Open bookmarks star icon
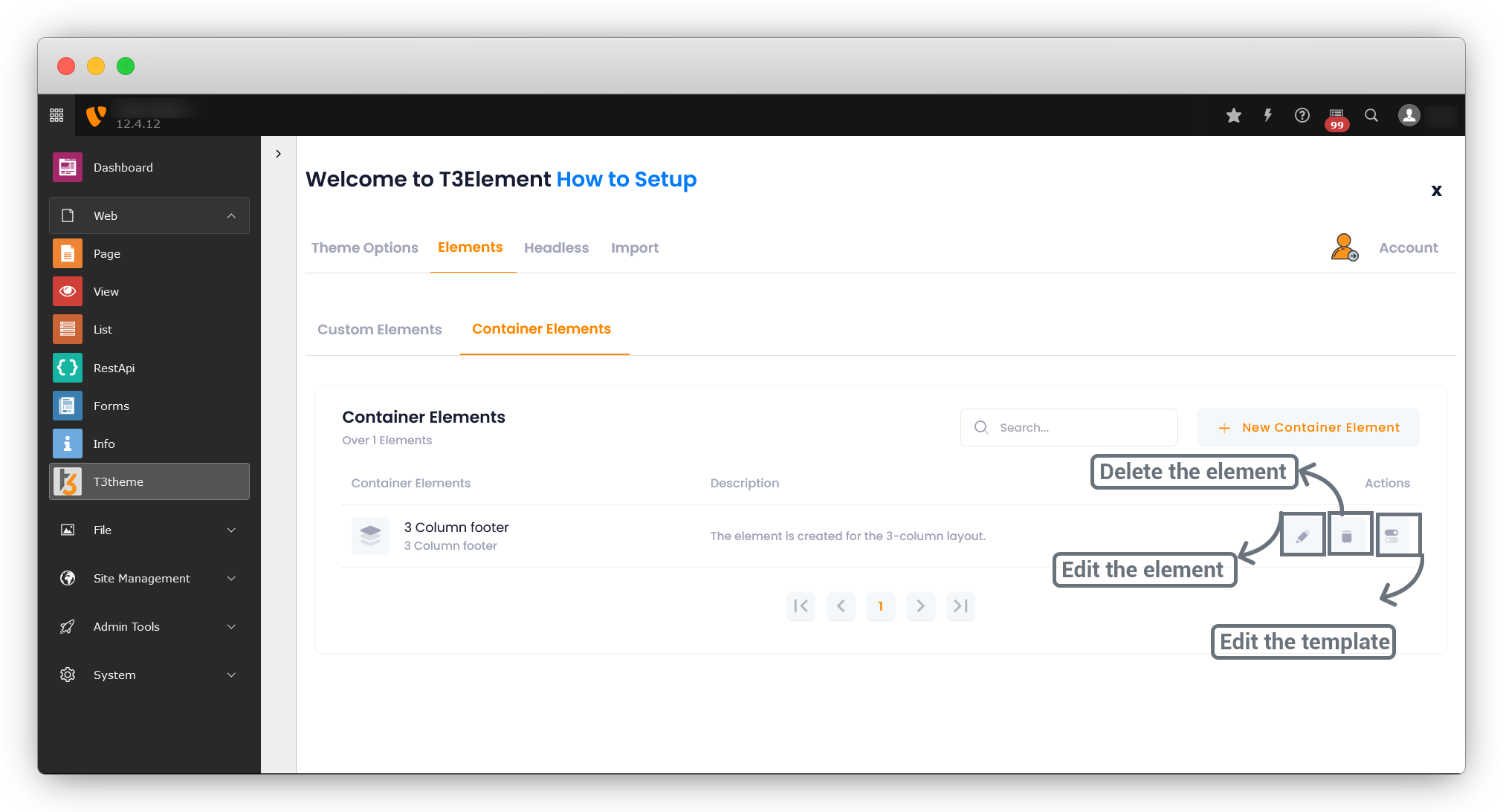 [1234, 115]
